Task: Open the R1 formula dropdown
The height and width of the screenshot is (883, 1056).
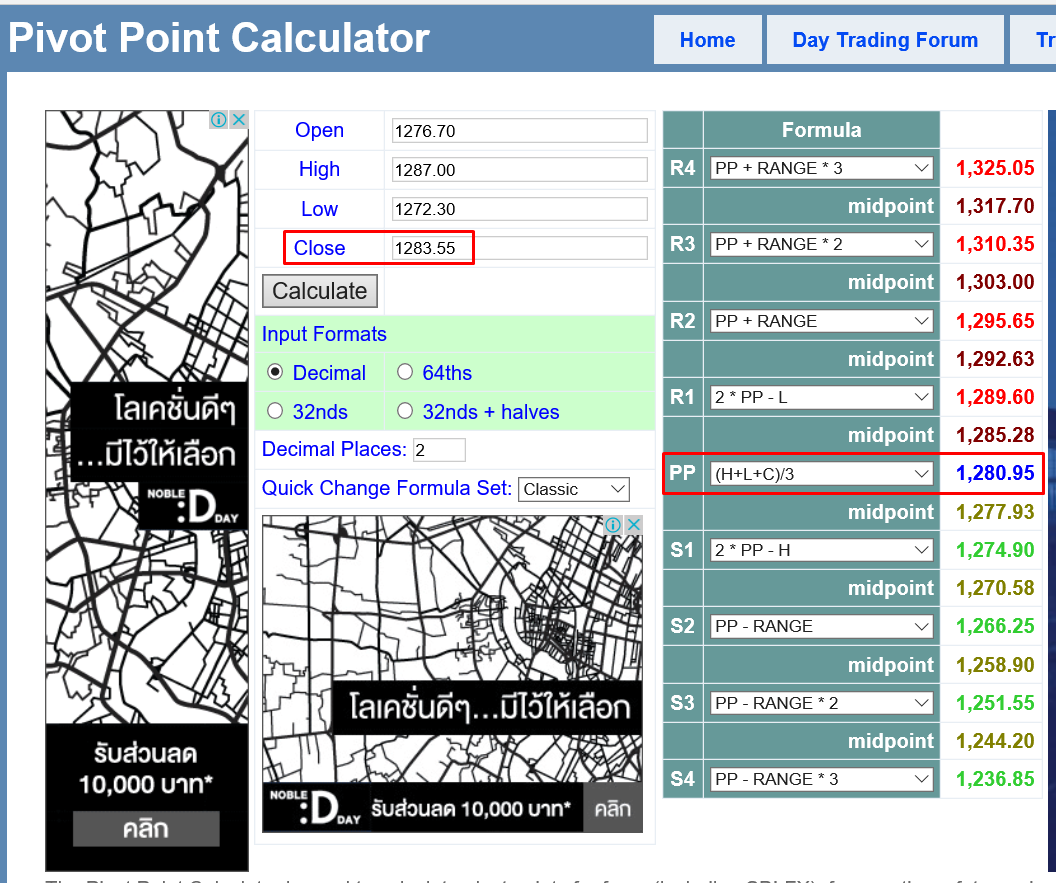Action: [822, 397]
